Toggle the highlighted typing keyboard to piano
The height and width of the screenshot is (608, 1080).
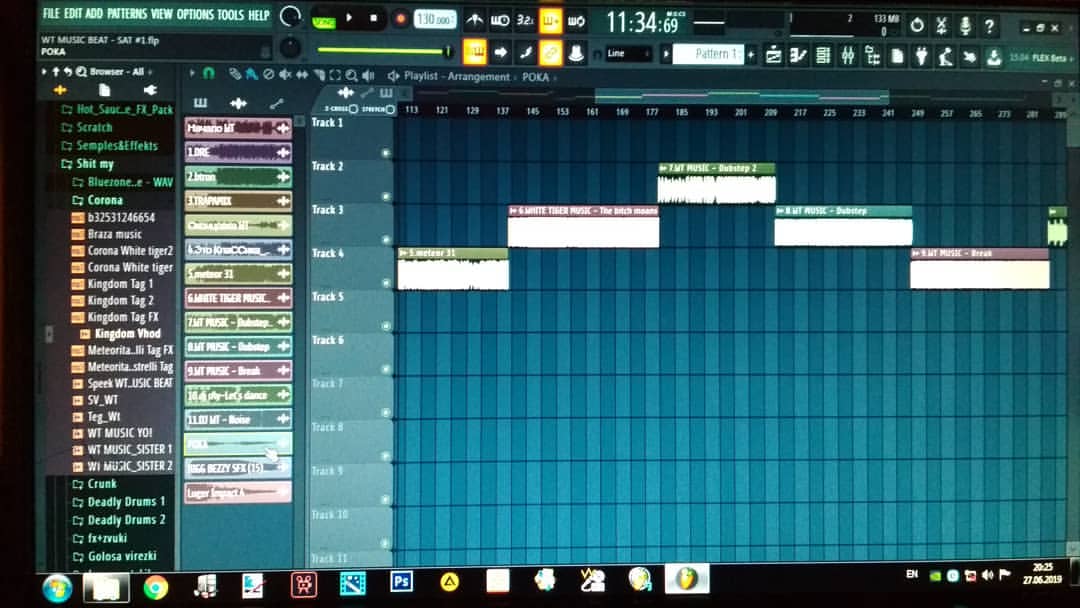tap(475, 52)
